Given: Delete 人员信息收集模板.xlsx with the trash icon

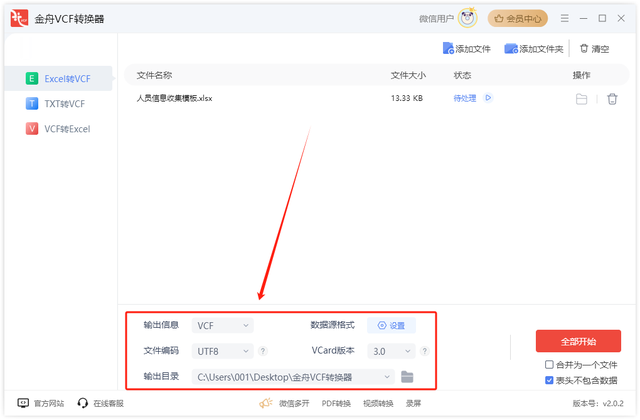Looking at the screenshot, I should pos(612,99).
